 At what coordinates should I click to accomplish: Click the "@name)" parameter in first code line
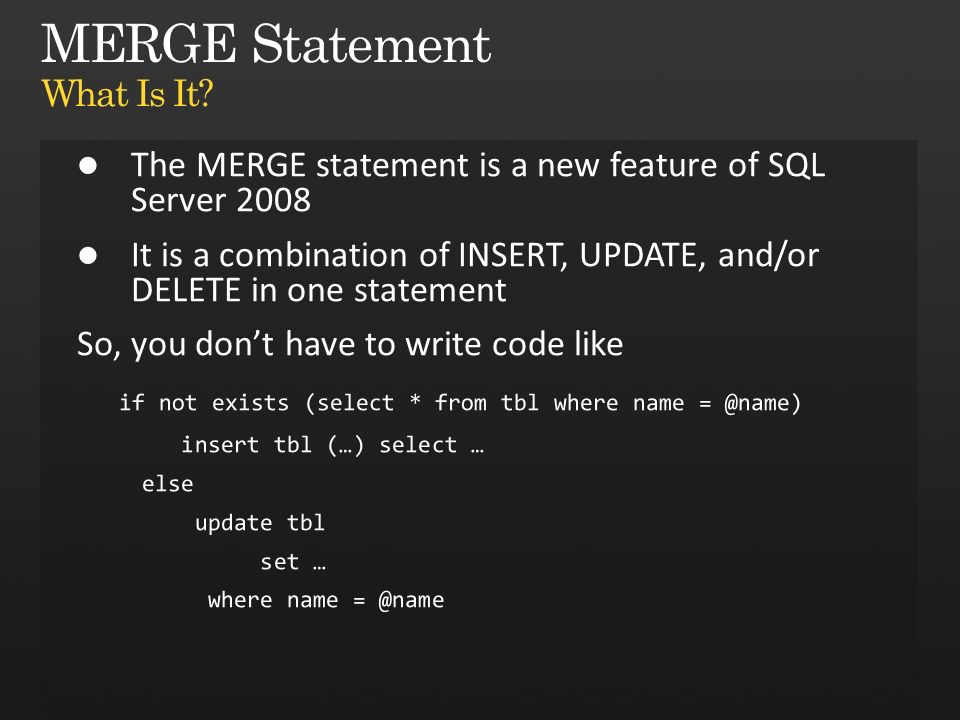tap(762, 403)
